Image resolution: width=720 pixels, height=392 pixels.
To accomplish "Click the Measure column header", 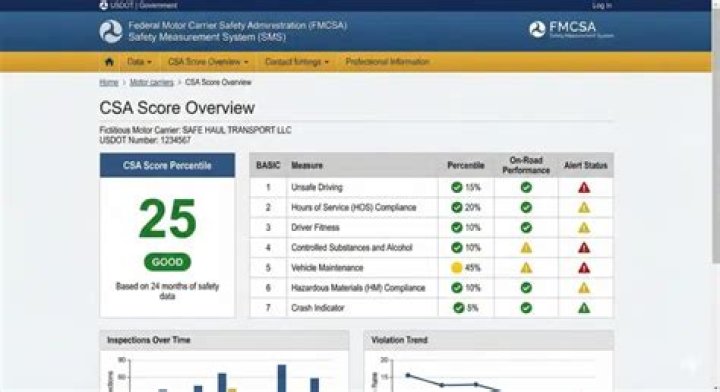I will pos(307,165).
